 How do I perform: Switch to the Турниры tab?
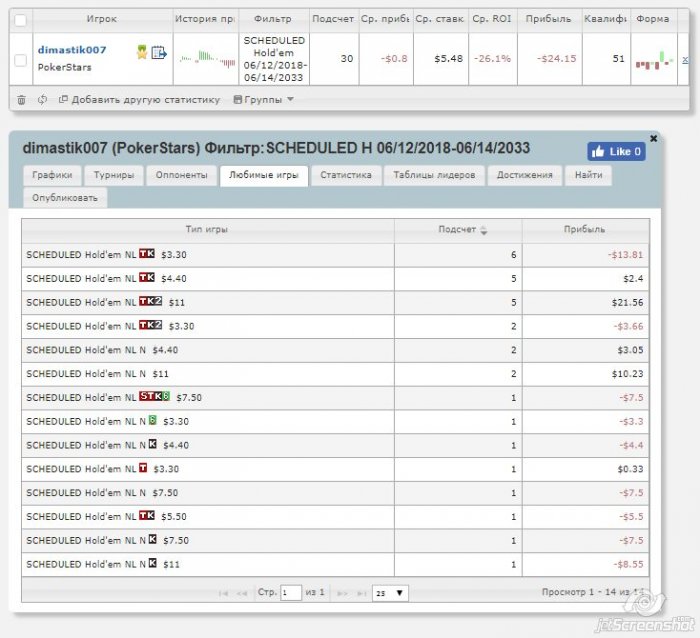click(114, 175)
